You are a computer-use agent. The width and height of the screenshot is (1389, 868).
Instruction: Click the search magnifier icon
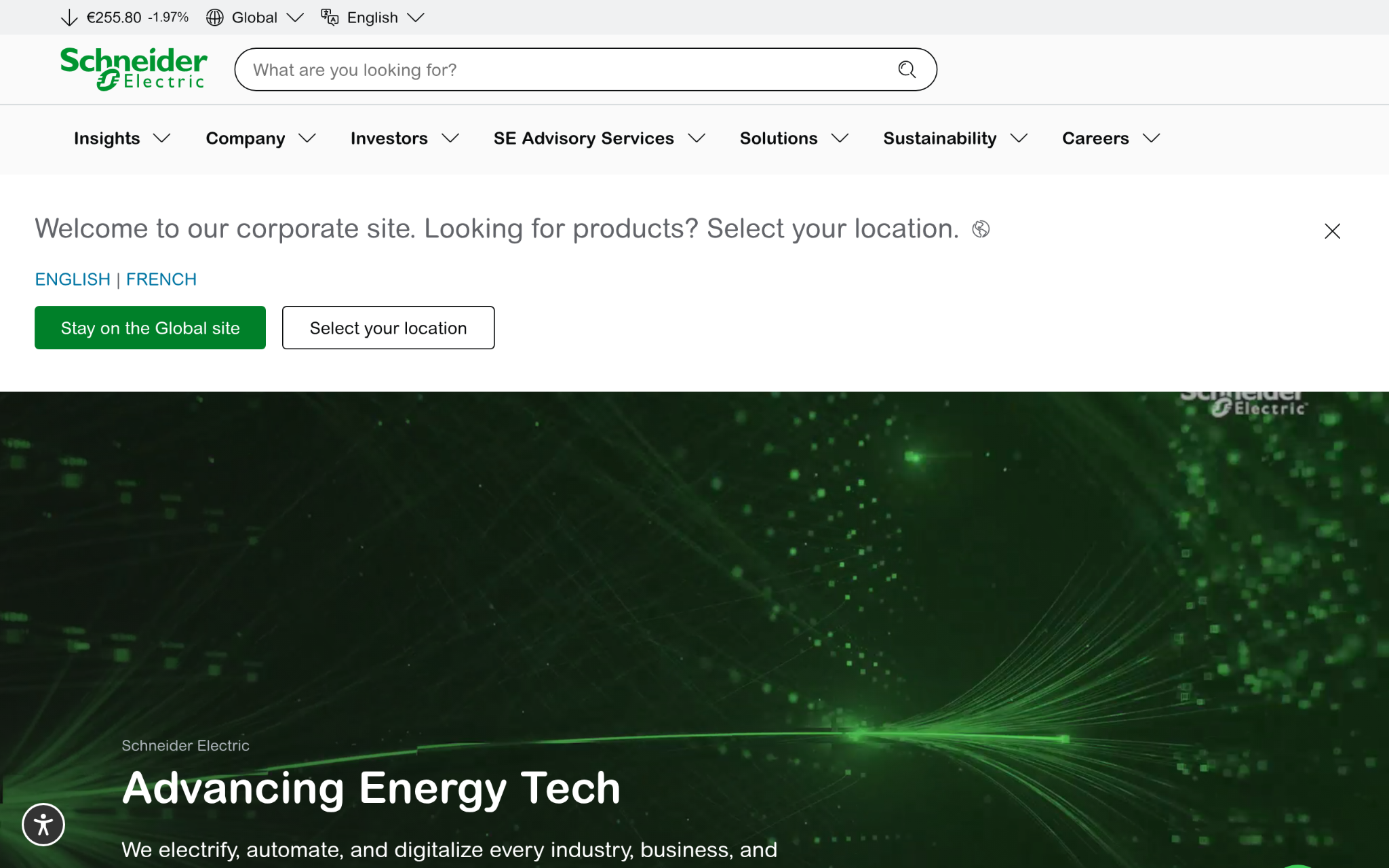(x=907, y=69)
